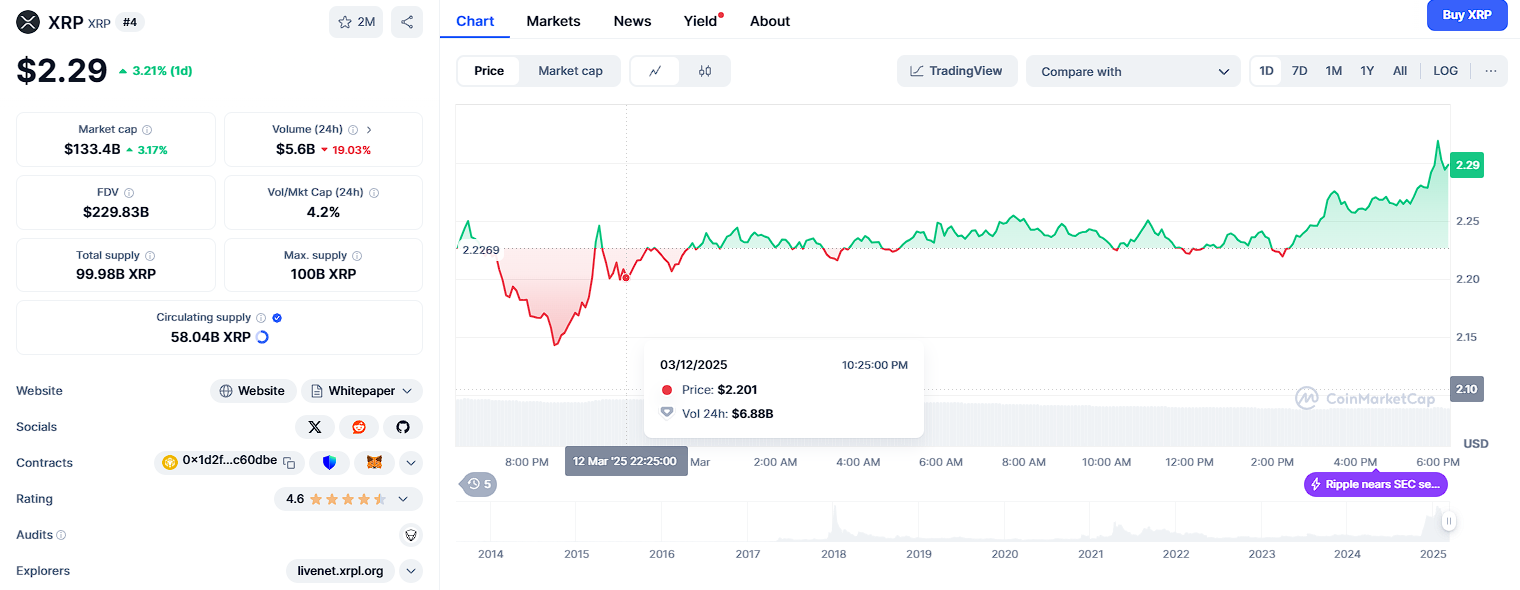Click the MetaMask fox icon
The width and height of the screenshot is (1520, 590).
click(x=373, y=463)
